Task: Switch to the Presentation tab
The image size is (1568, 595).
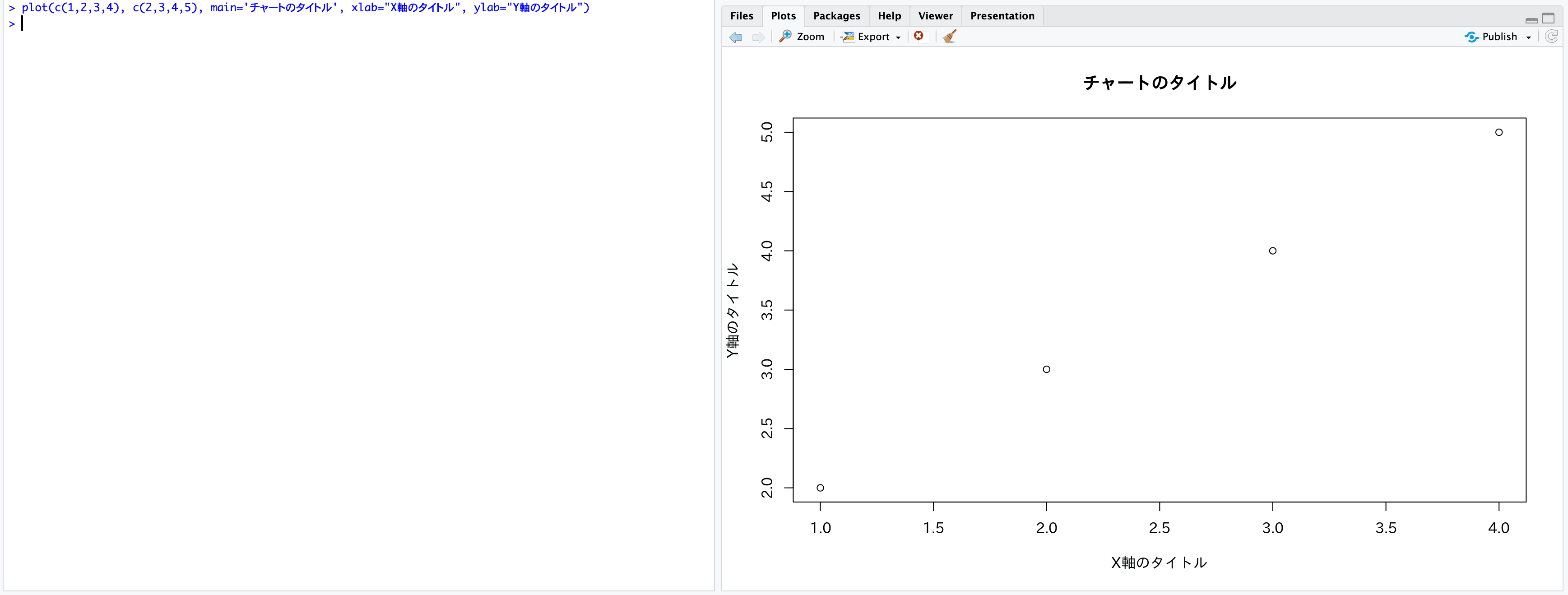Action: coord(1002,16)
